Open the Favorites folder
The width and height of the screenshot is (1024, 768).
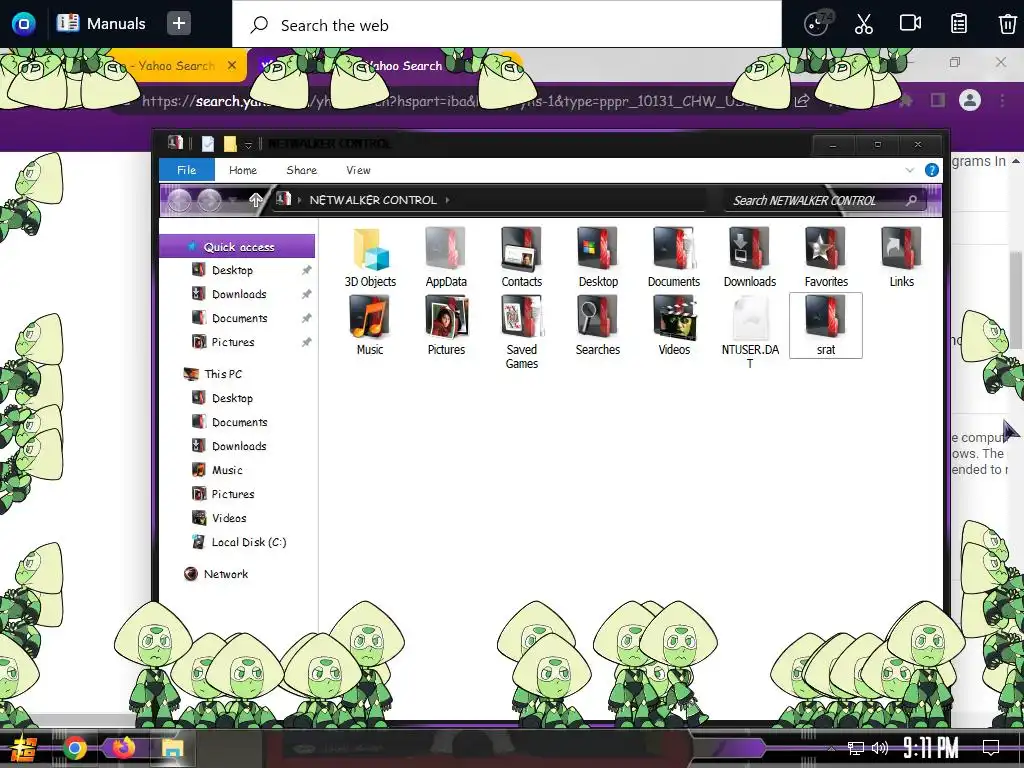(826, 258)
